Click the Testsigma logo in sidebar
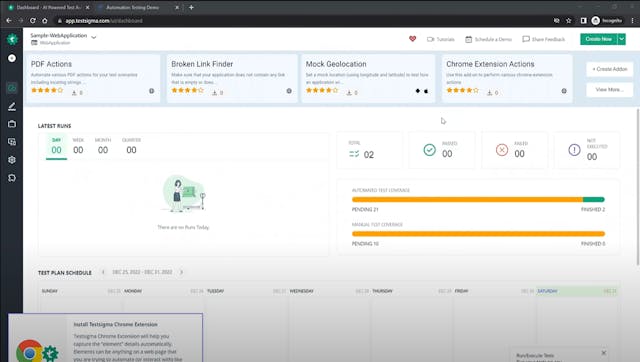The width and height of the screenshot is (640, 362). [x=12, y=39]
